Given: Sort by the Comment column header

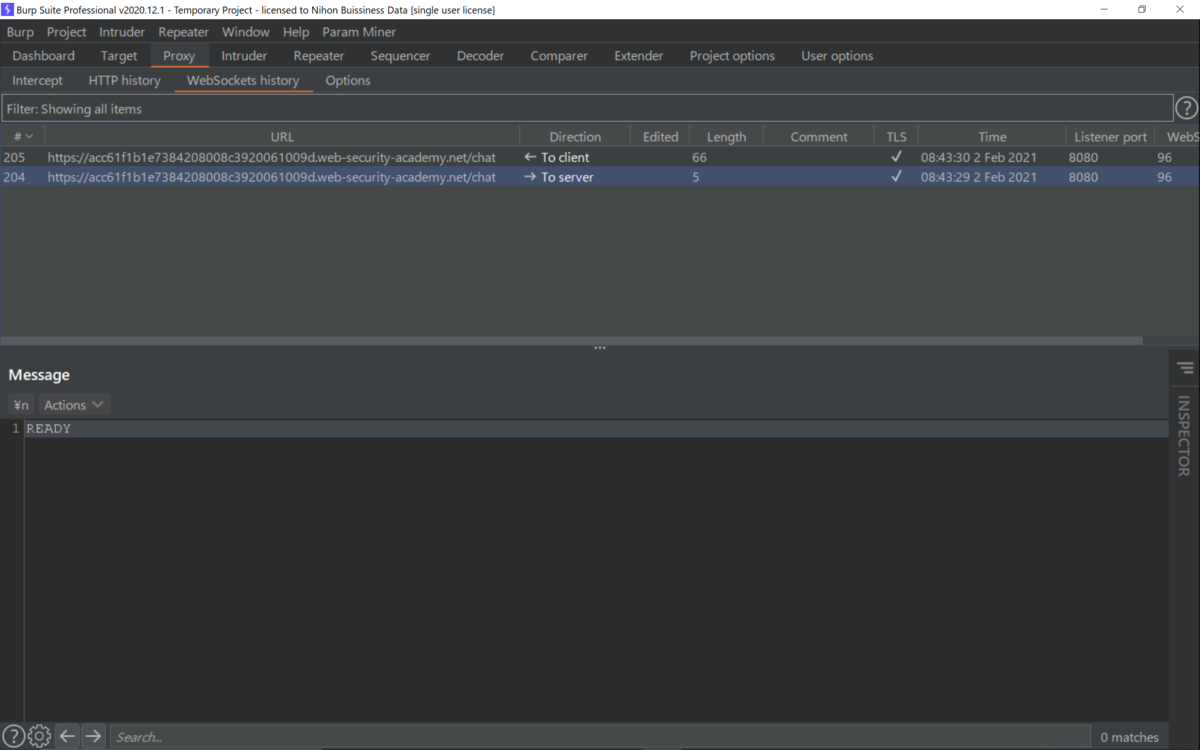Looking at the screenshot, I should pyautogui.click(x=819, y=137).
